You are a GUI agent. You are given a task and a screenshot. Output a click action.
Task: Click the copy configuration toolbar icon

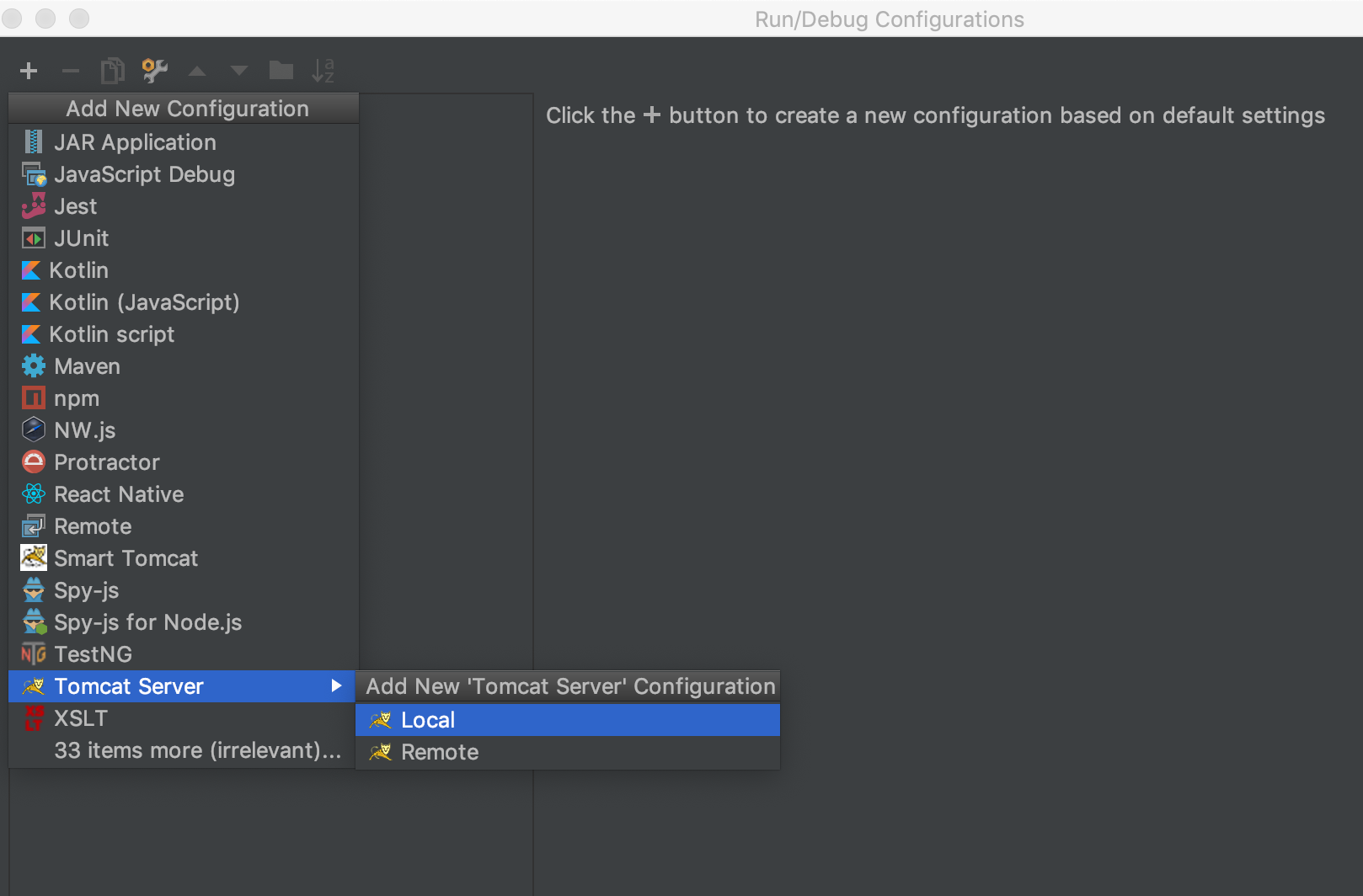(x=112, y=71)
